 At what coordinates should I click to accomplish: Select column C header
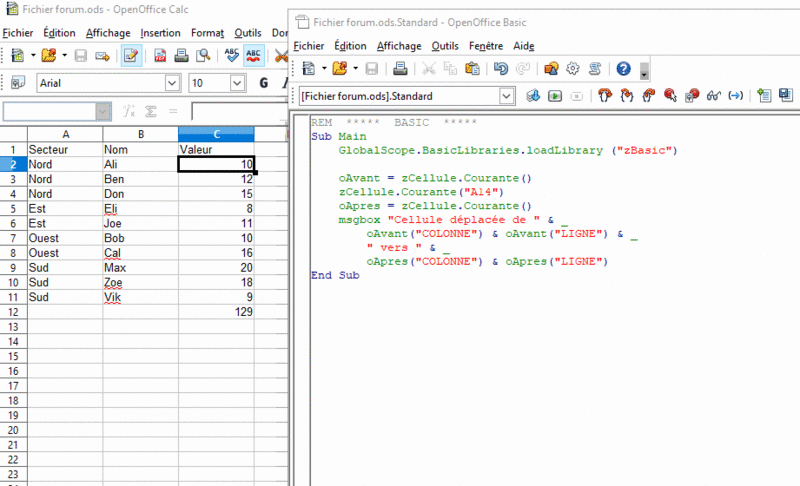click(x=216, y=134)
